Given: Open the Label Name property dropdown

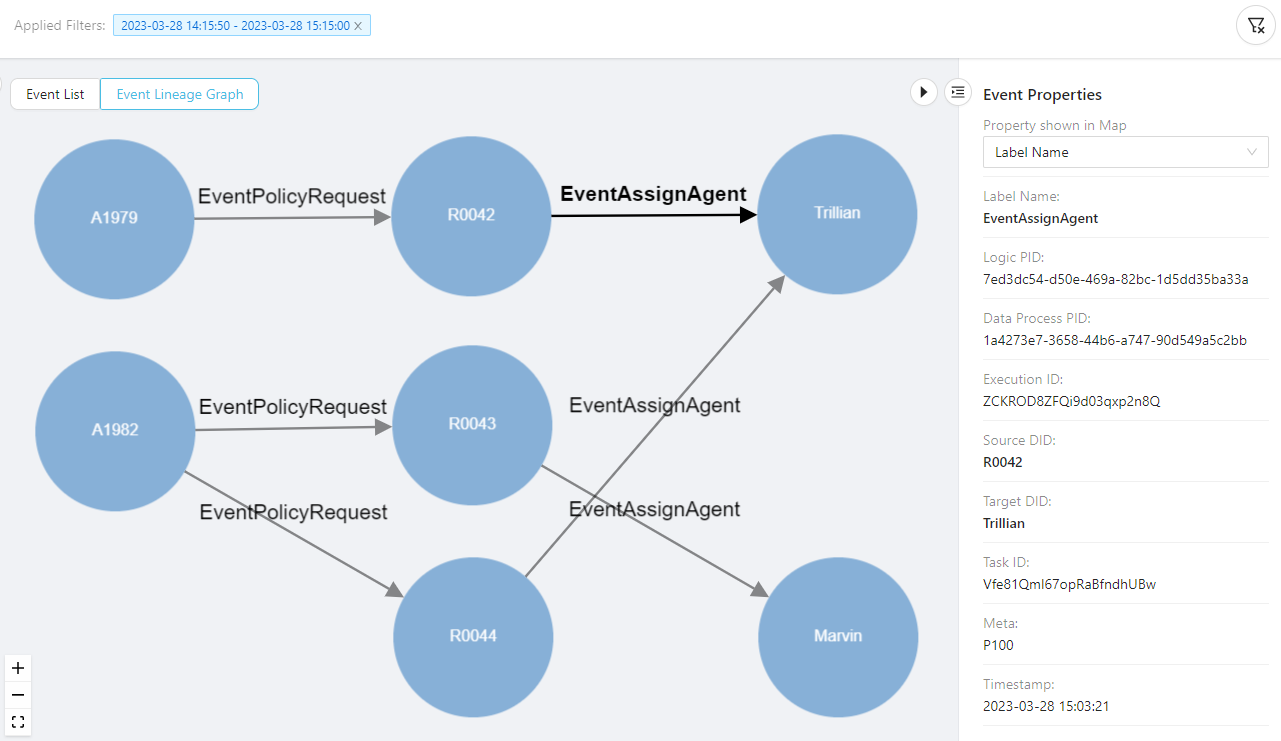Looking at the screenshot, I should (1125, 152).
